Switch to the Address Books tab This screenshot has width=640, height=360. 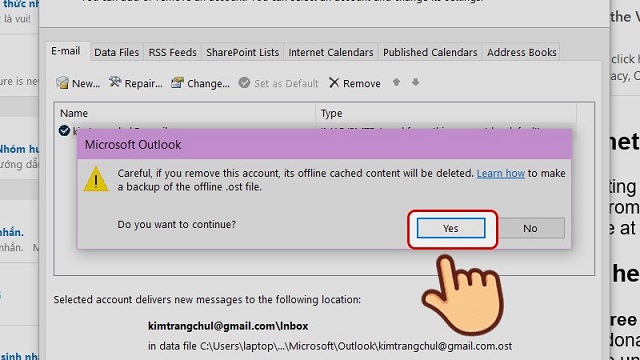[x=521, y=52]
